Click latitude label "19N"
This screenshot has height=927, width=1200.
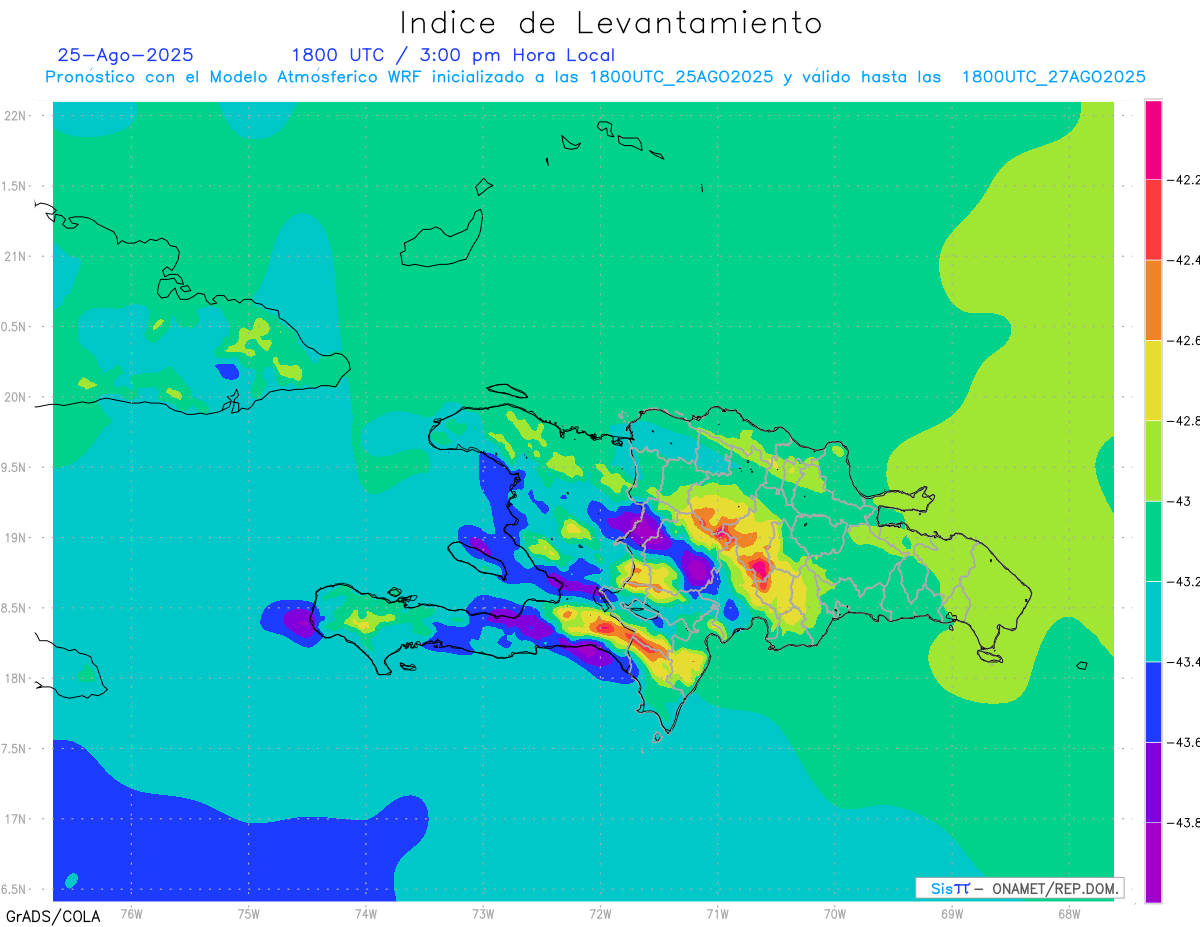[14, 537]
